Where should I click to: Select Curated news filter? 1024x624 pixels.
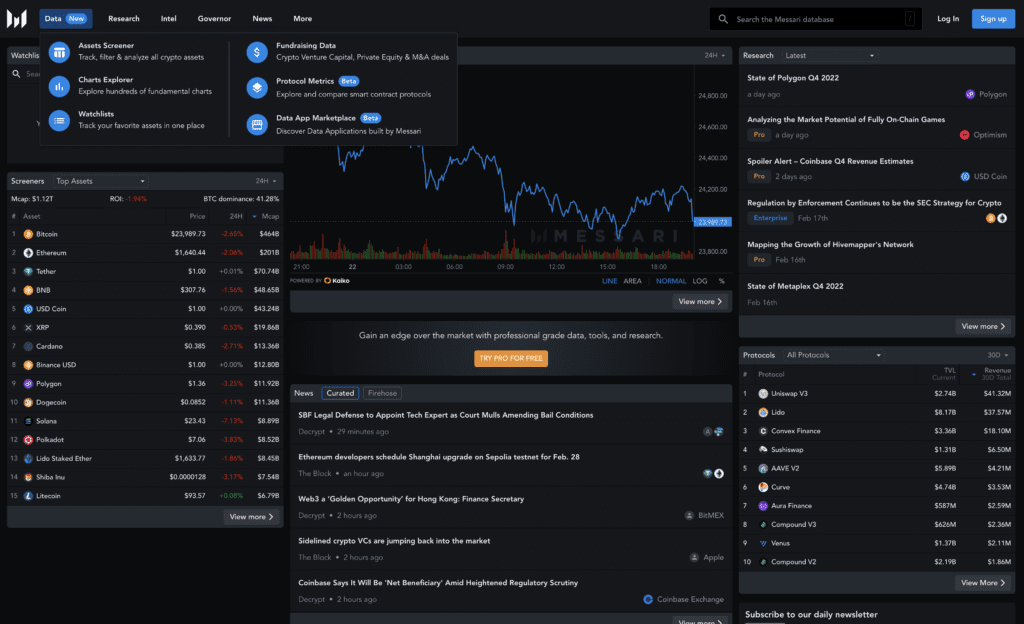[x=340, y=393]
